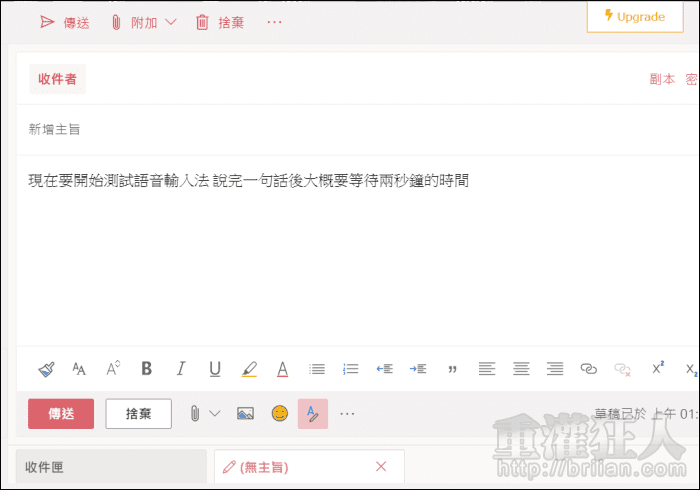Switch to the 收件匣 tab
The width and height of the screenshot is (700, 490).
[111, 466]
